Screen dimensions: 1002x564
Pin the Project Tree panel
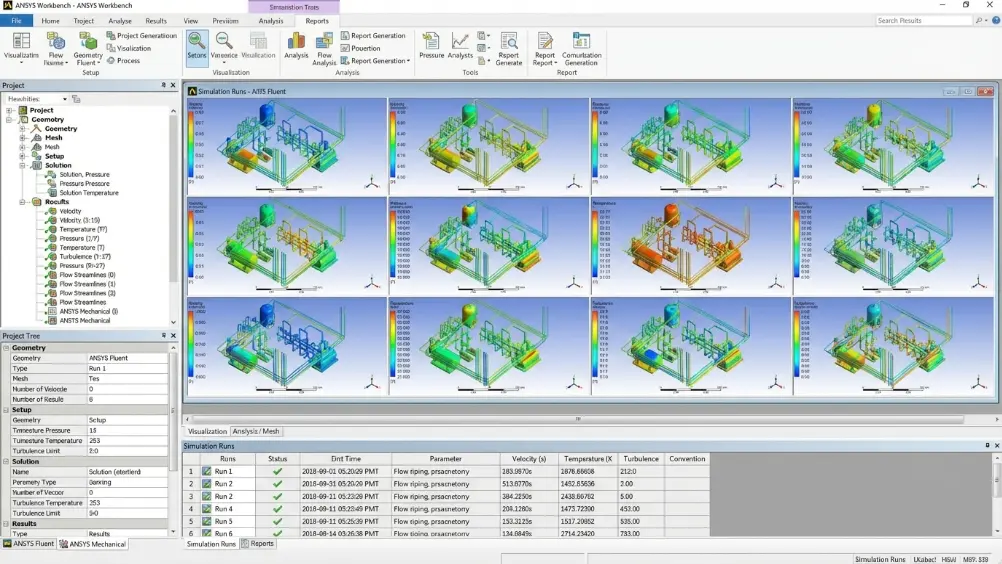163,335
